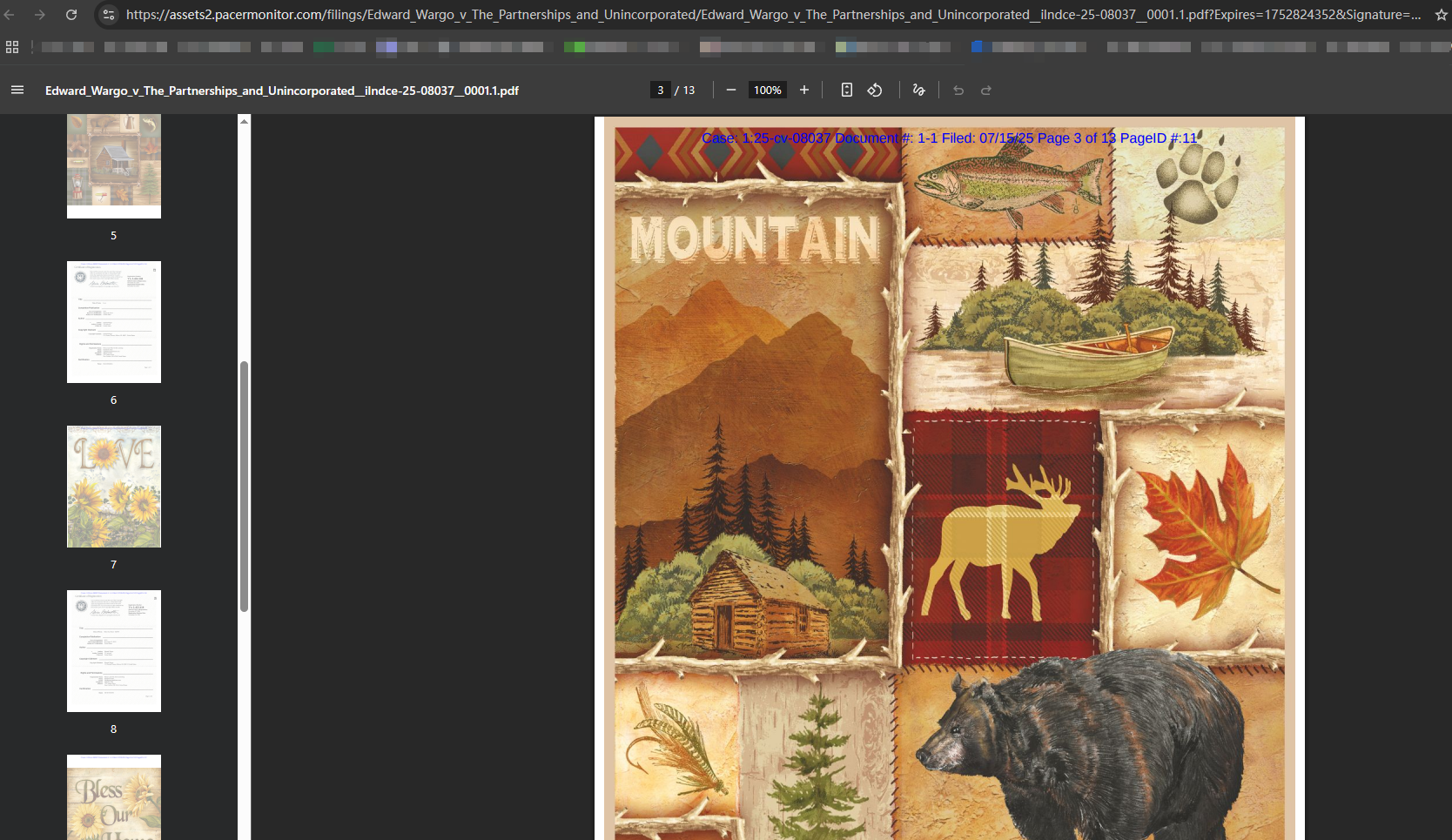
Task: Redo the last annotation
Action: click(x=986, y=90)
